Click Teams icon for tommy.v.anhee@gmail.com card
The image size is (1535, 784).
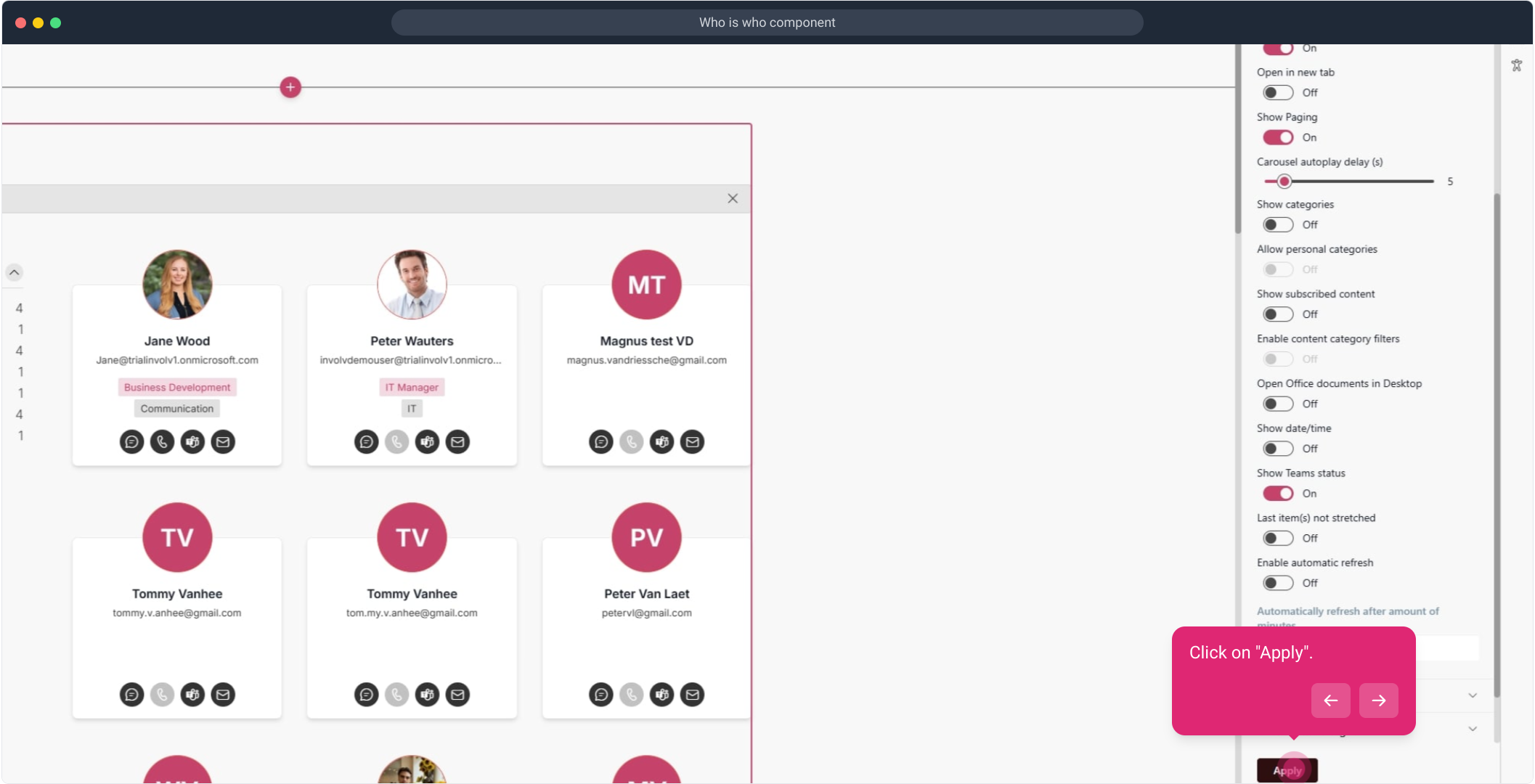coord(192,695)
